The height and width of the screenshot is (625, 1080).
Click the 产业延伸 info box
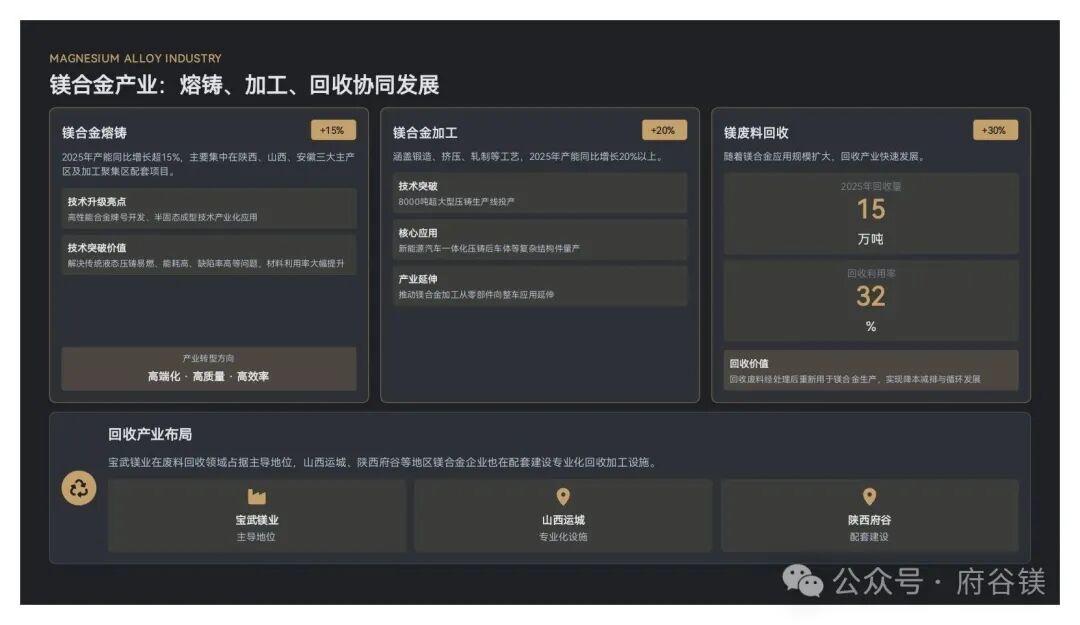pyautogui.click(x=539, y=286)
